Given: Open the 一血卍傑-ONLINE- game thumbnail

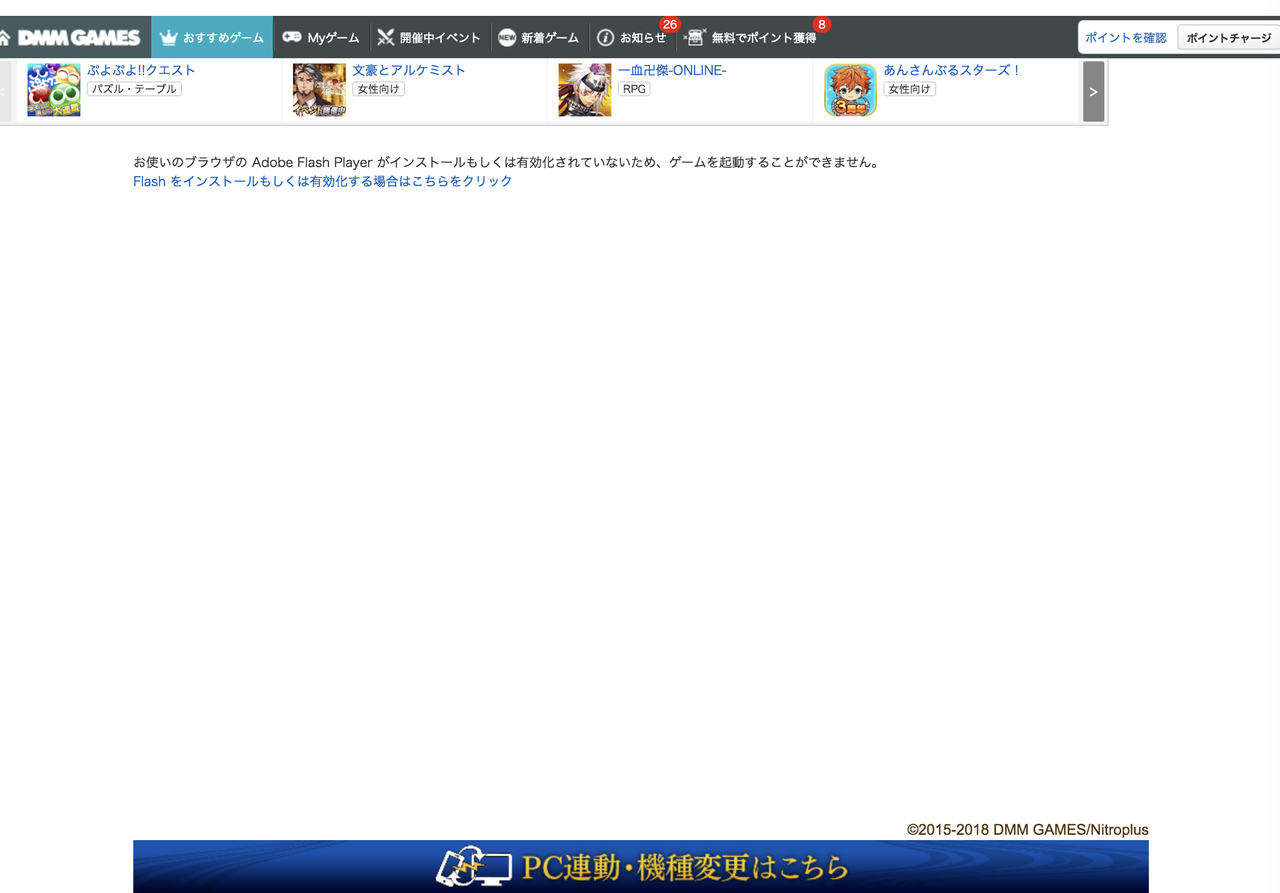Looking at the screenshot, I should click(x=585, y=90).
